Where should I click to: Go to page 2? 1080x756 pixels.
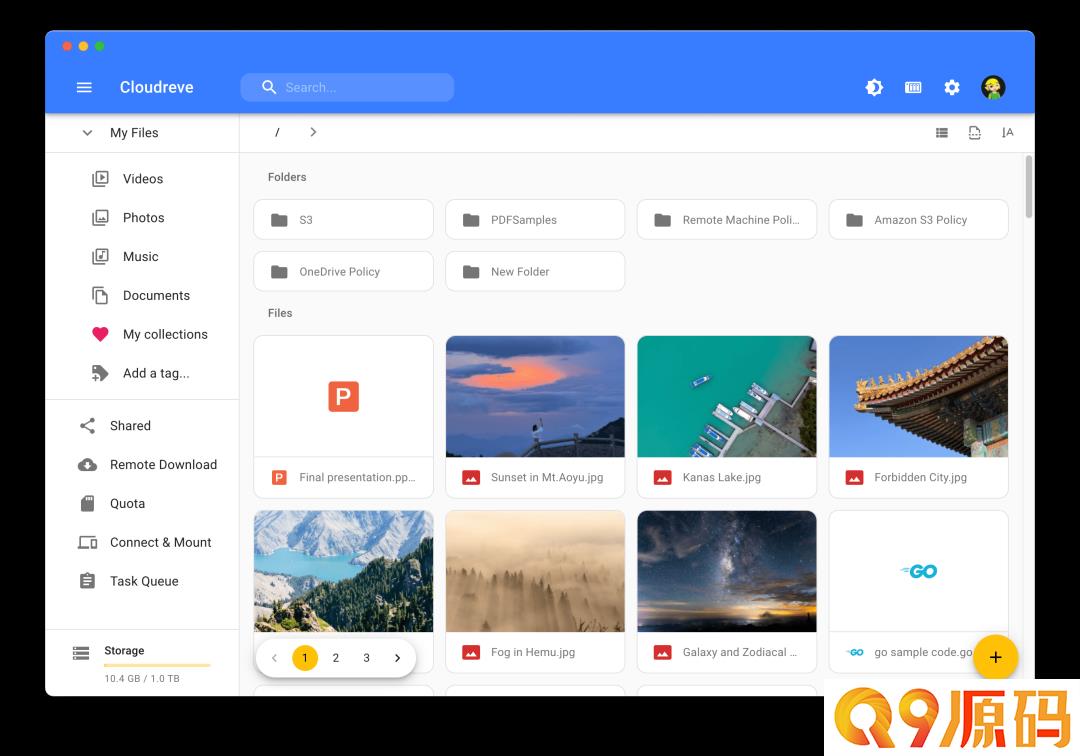(335, 658)
